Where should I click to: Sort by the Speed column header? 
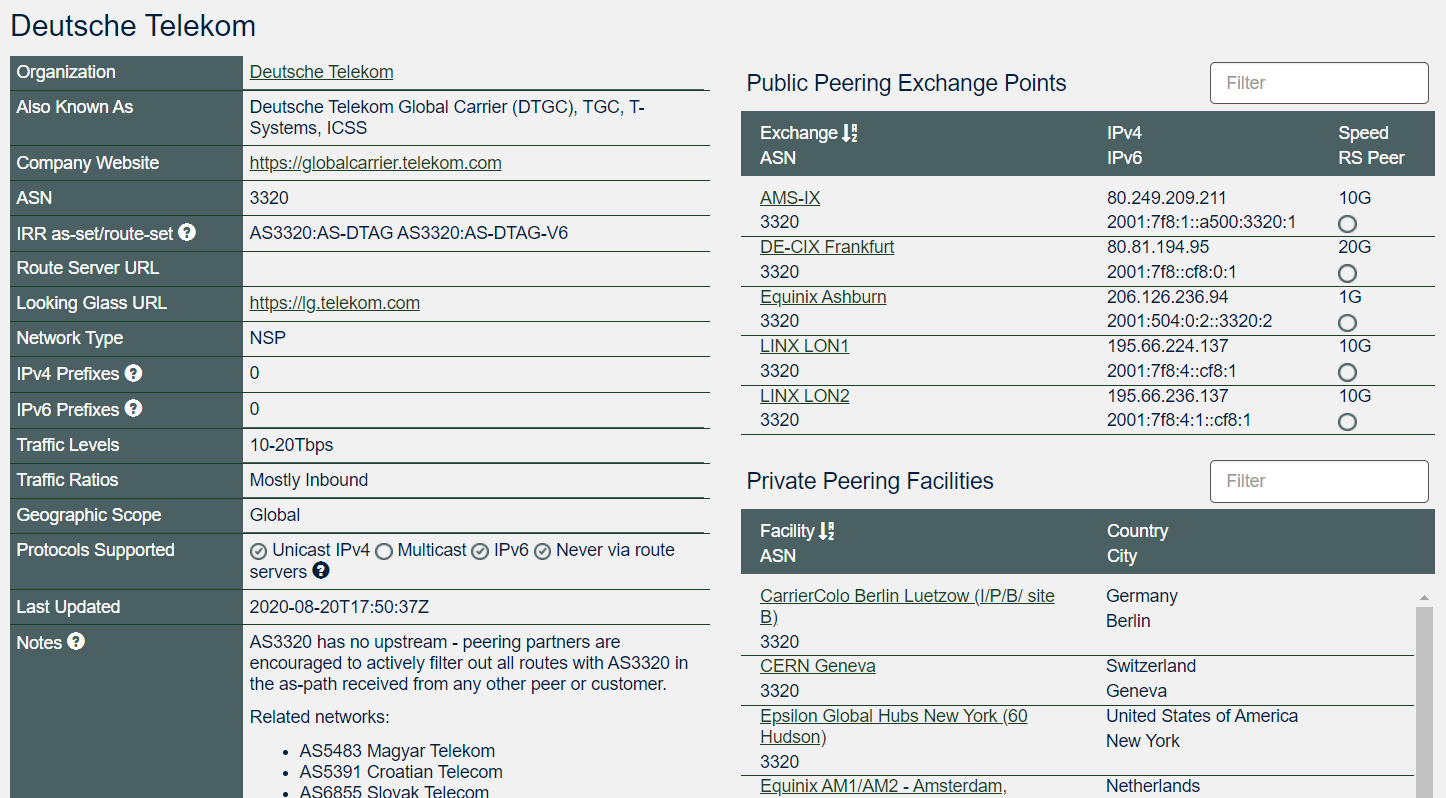coord(1363,133)
